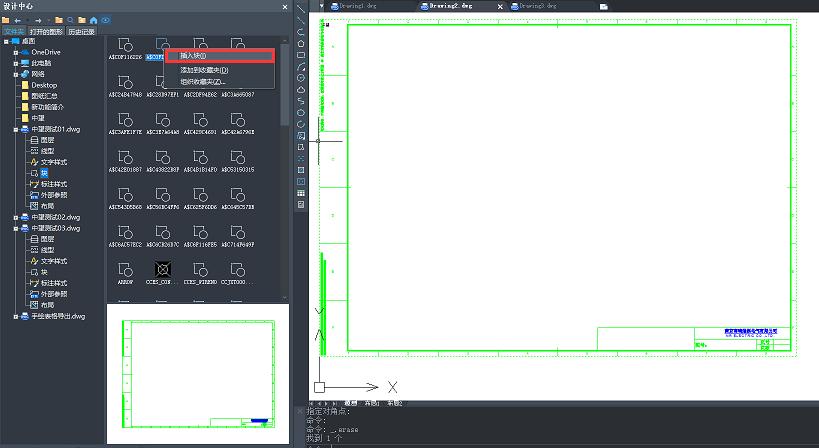Select the Line tool in the draw toolbar
The width and height of the screenshot is (819, 448).
tap(302, 9)
